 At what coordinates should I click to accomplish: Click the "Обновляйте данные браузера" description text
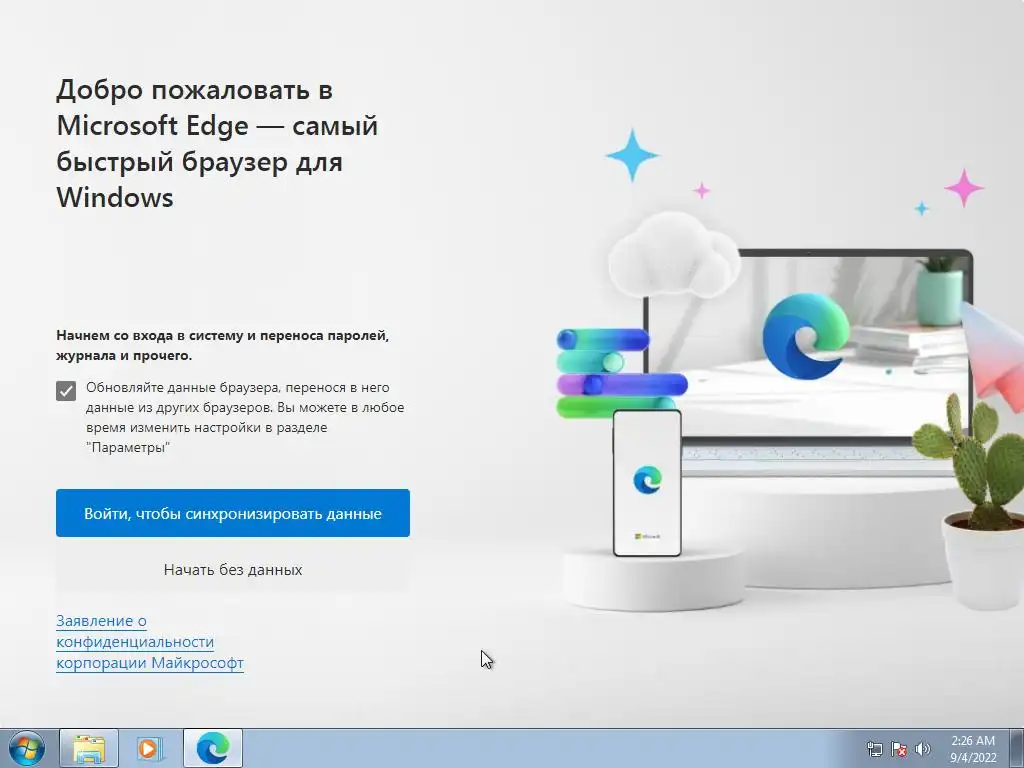pyautogui.click(x=245, y=417)
